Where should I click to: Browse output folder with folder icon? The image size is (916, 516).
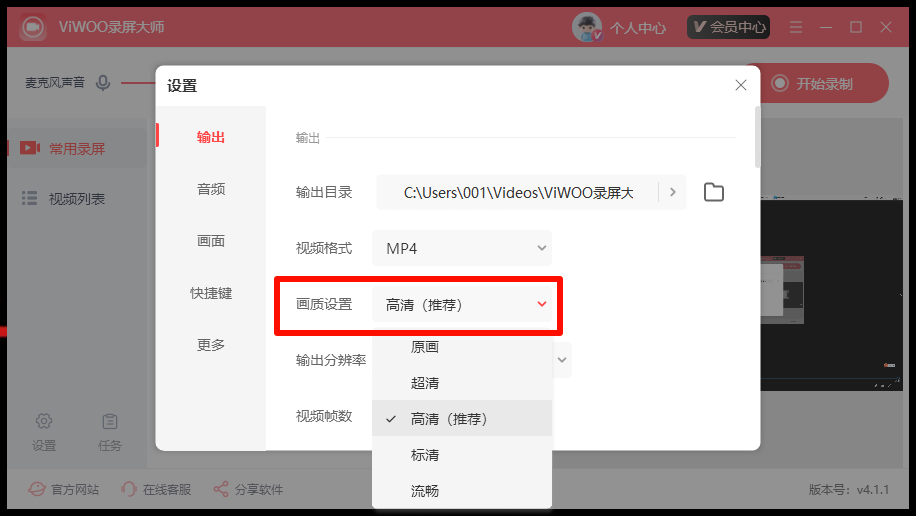pos(713,192)
